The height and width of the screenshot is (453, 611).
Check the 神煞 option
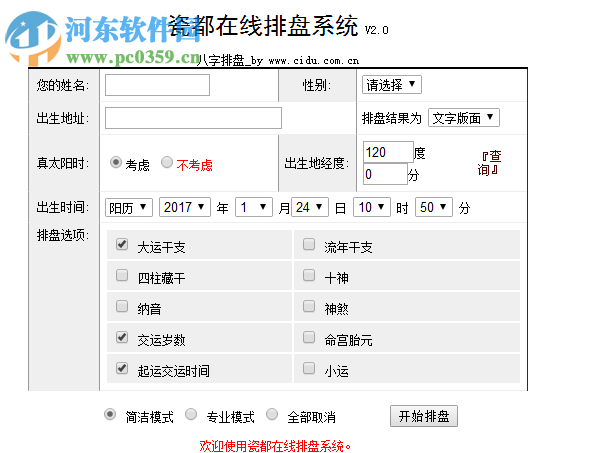(309, 306)
